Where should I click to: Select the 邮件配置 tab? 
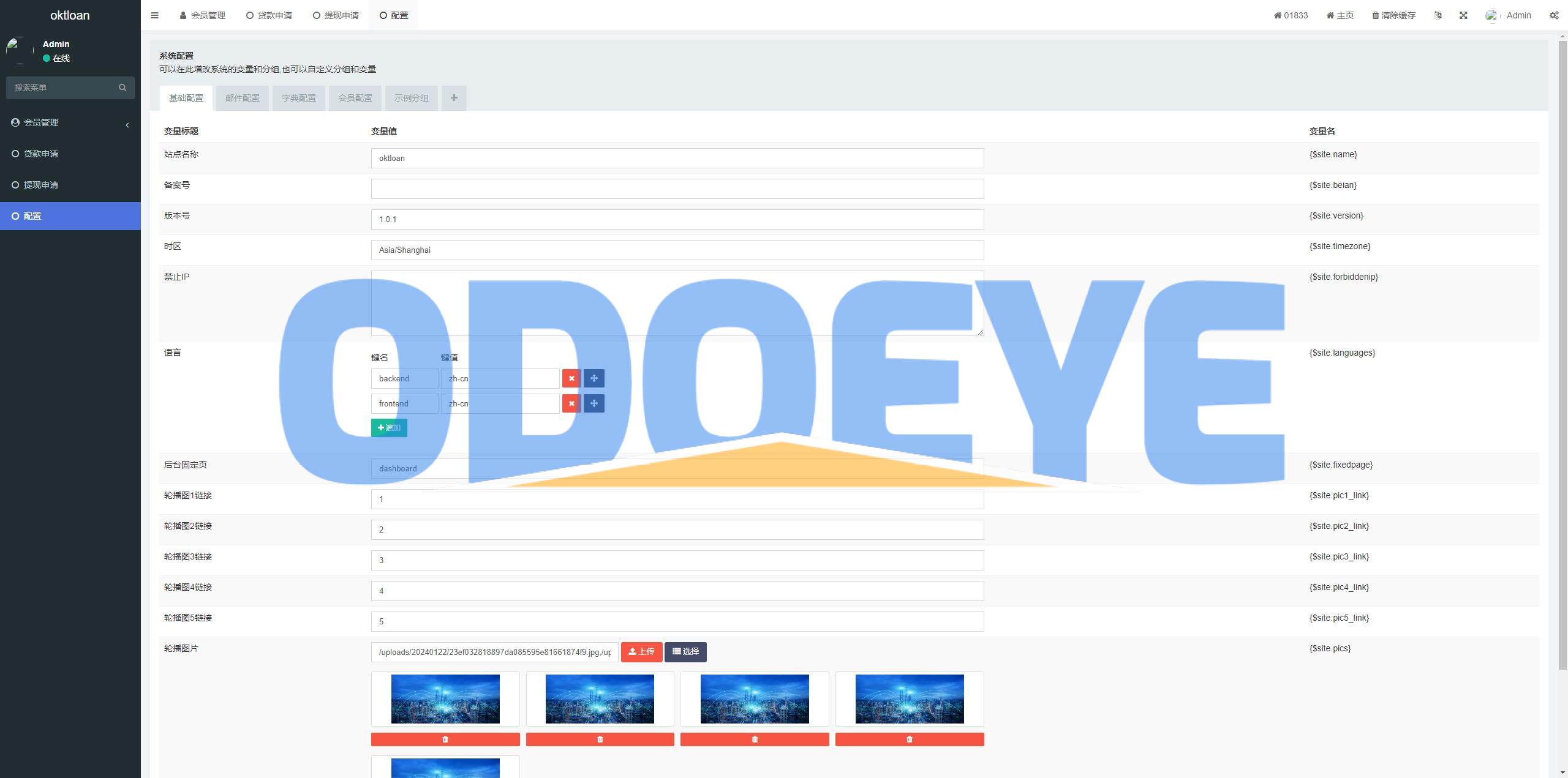[x=243, y=98]
